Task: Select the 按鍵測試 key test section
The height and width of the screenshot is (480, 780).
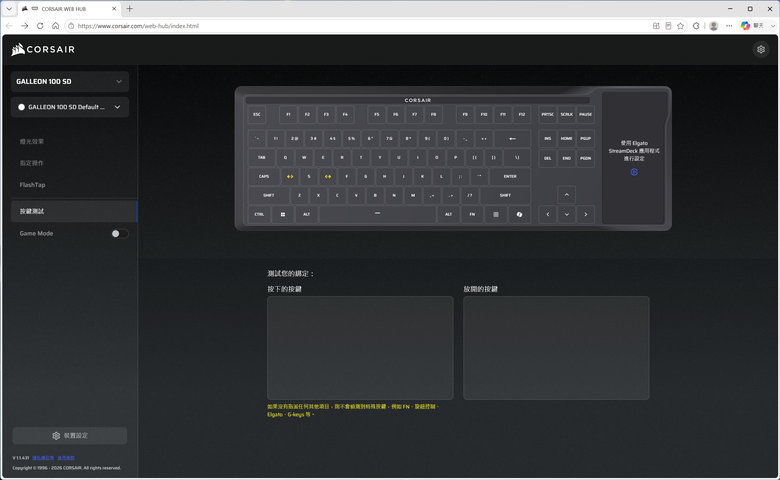Action: point(74,211)
